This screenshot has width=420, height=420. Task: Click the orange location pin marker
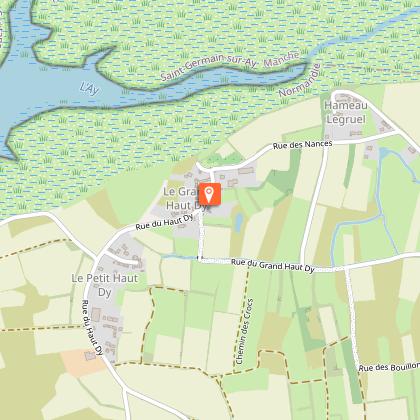point(209,194)
